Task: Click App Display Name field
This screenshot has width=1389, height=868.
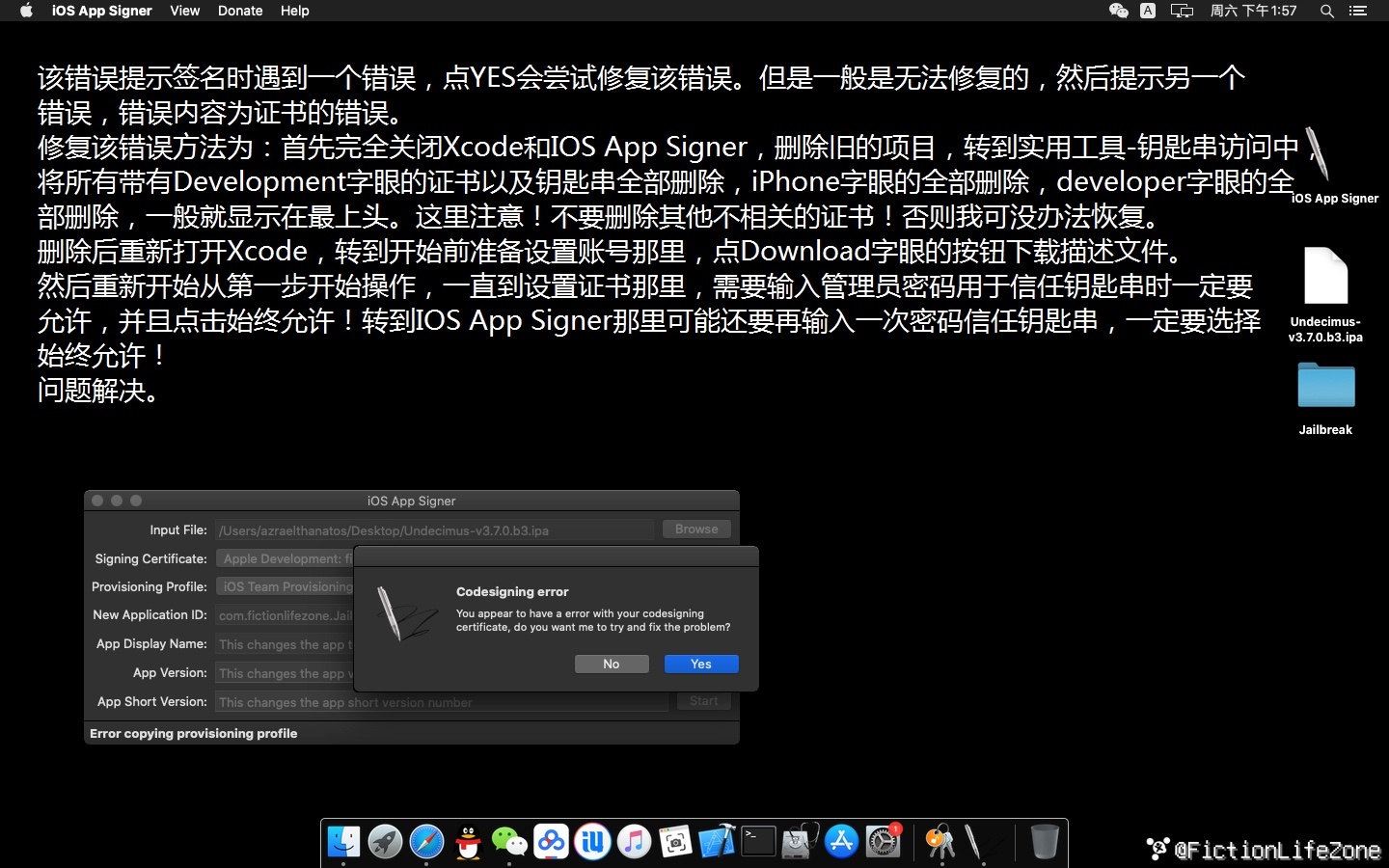Action: [x=285, y=644]
